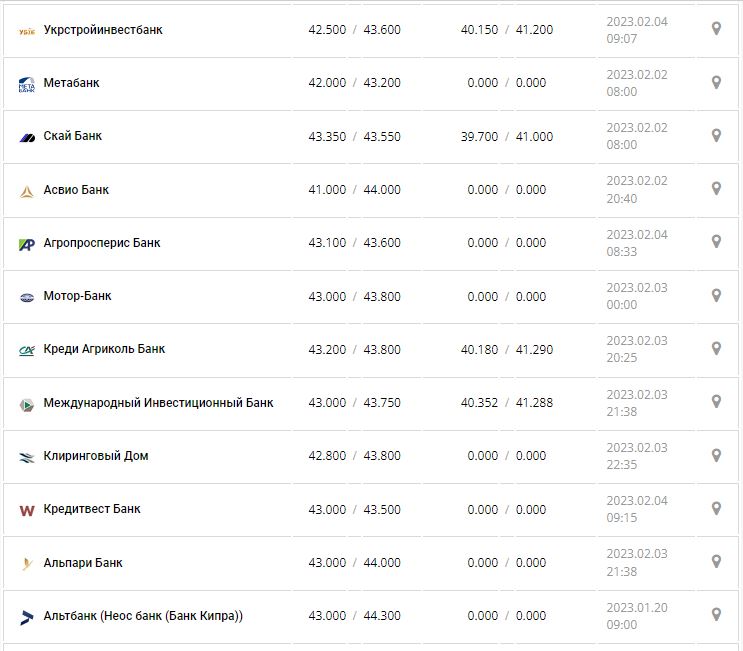The image size is (743, 651).
Task: Click the location pin for Клиринговый Дом
Action: [x=716, y=455]
